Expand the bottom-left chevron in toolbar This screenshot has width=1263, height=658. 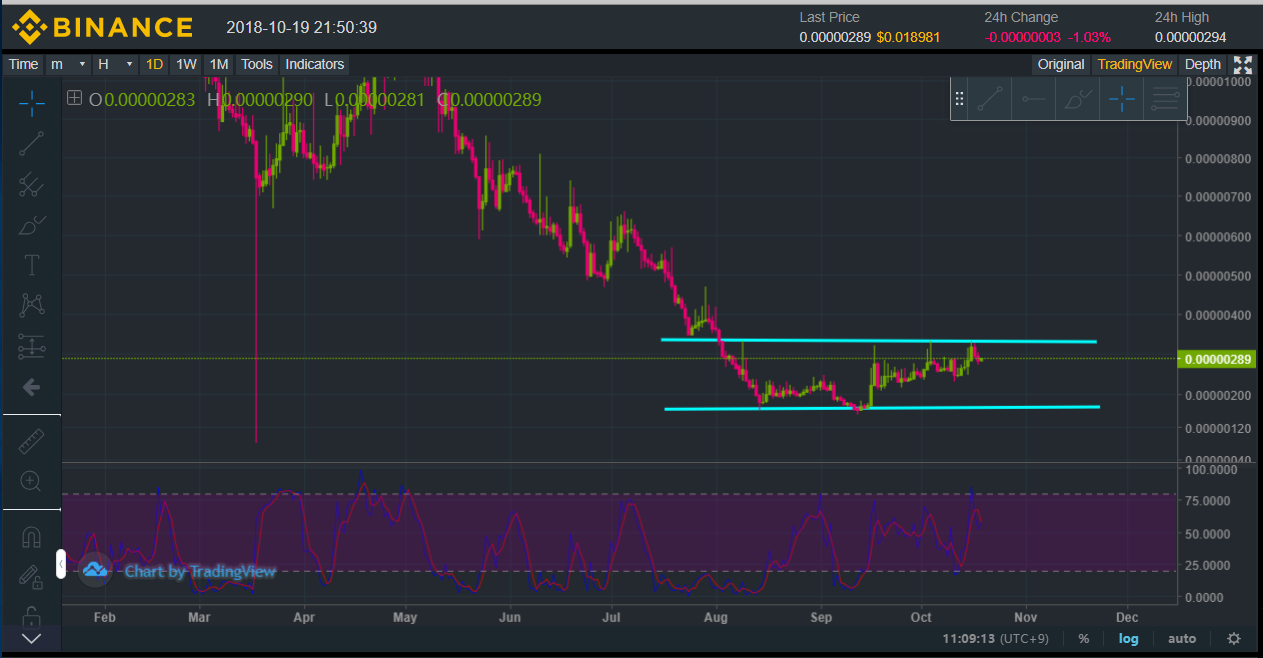pos(31,638)
